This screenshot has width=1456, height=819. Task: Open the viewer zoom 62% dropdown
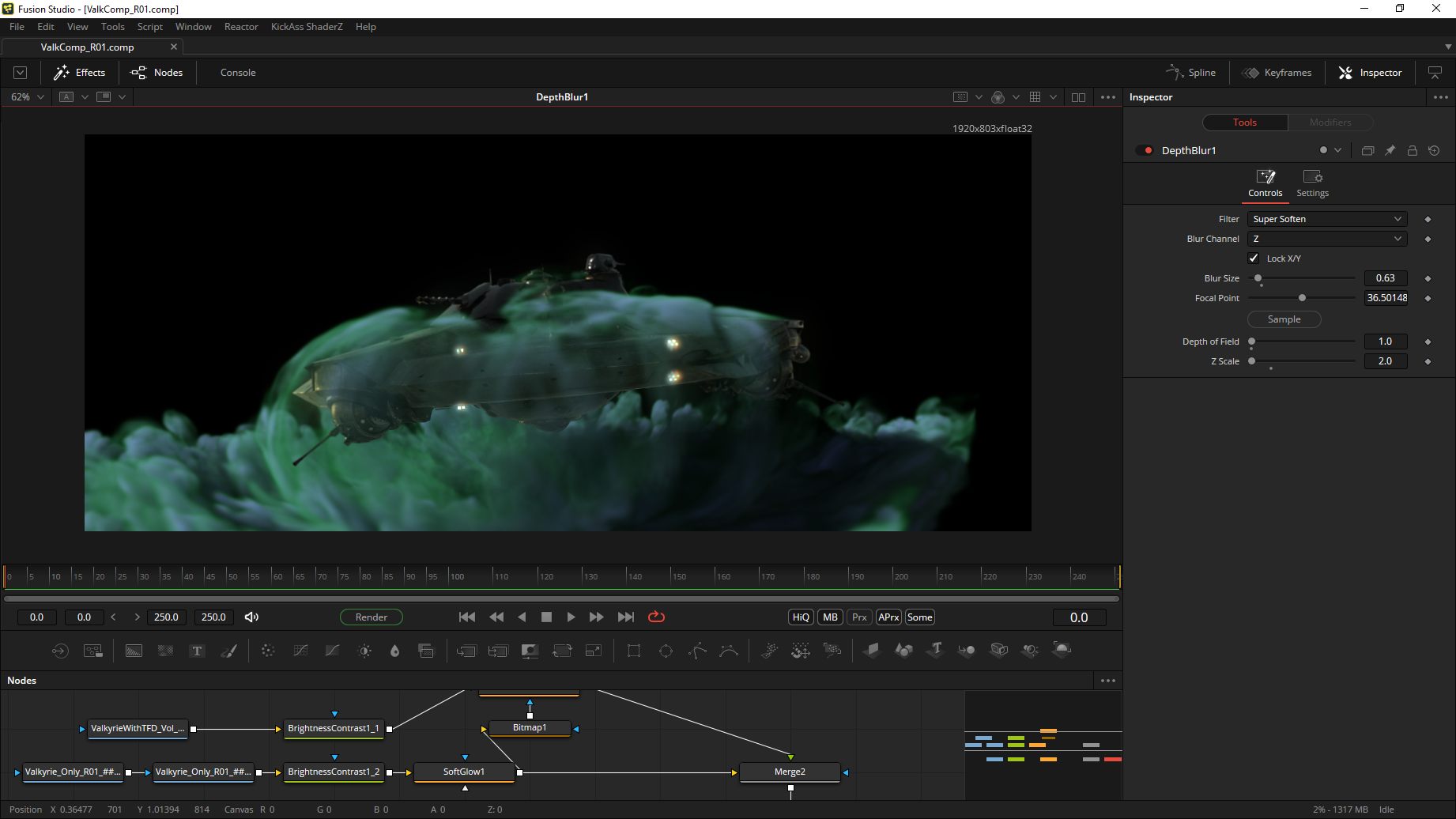tap(27, 97)
